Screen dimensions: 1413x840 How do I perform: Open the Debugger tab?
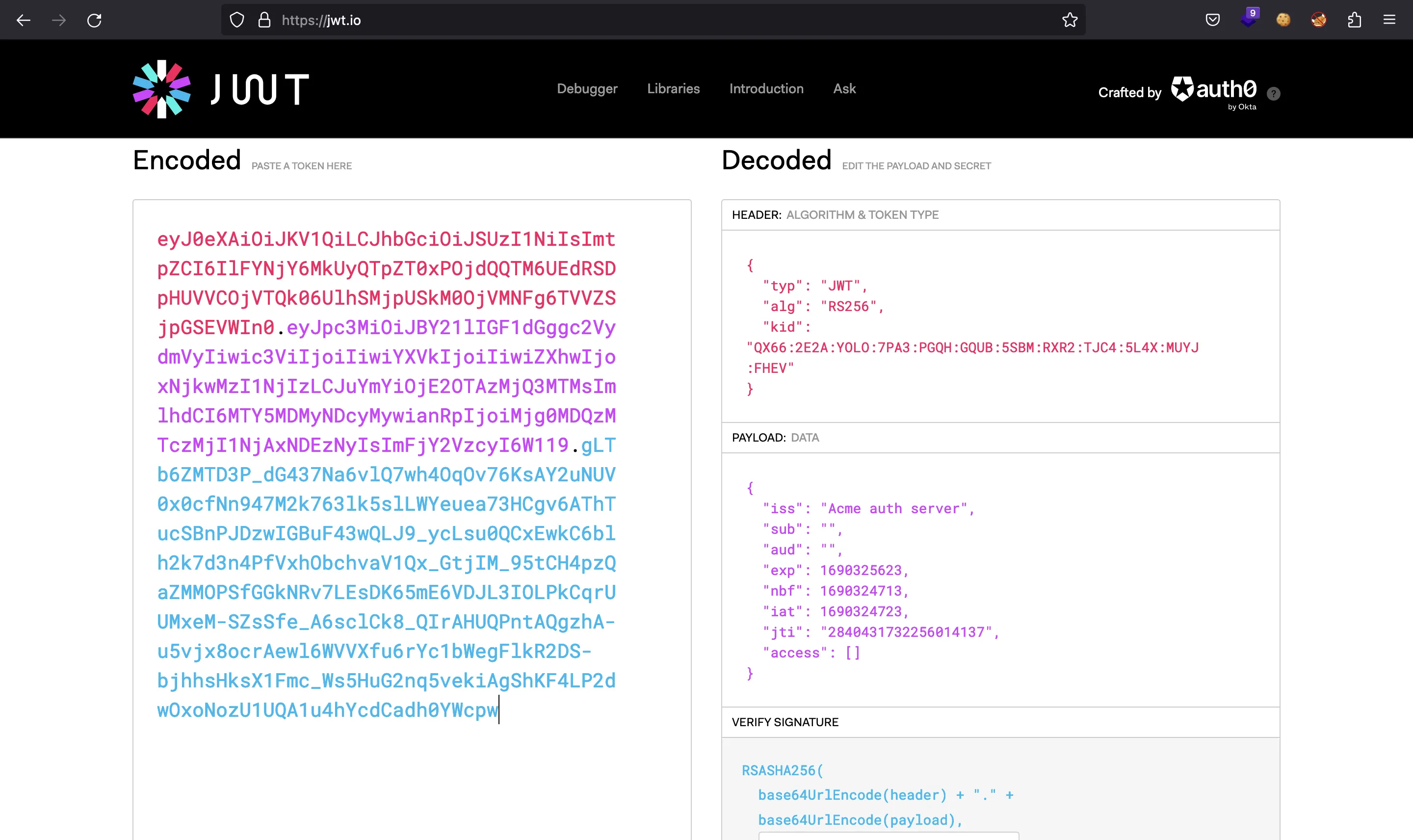point(587,88)
